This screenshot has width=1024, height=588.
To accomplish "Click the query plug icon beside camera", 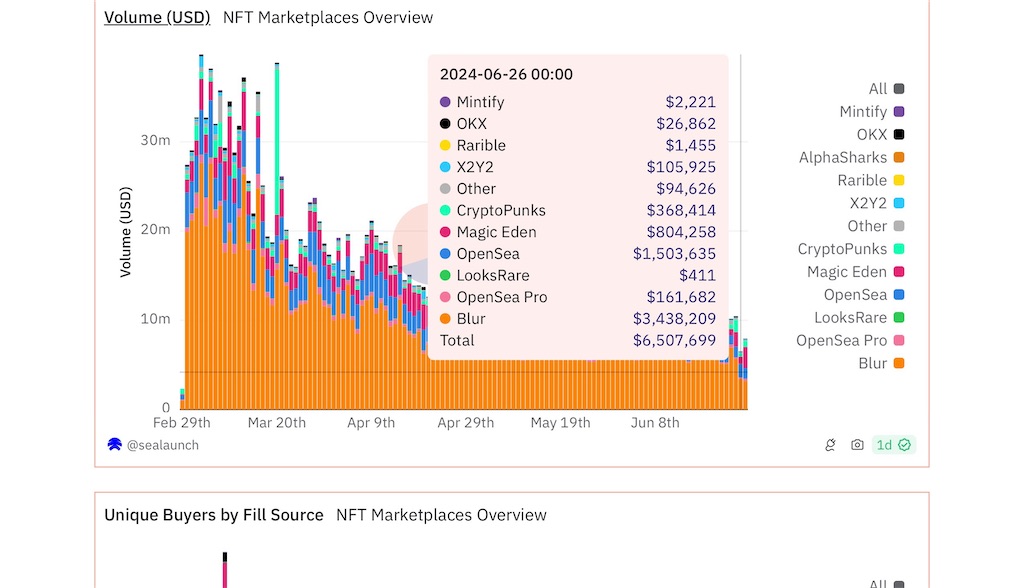I will point(830,445).
